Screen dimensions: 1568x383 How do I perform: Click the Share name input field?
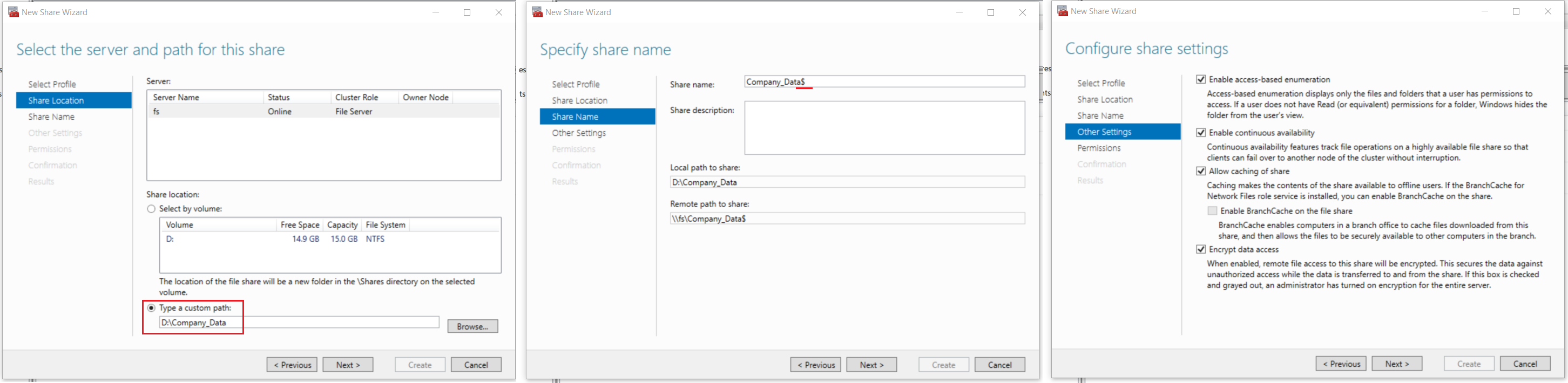pos(884,82)
